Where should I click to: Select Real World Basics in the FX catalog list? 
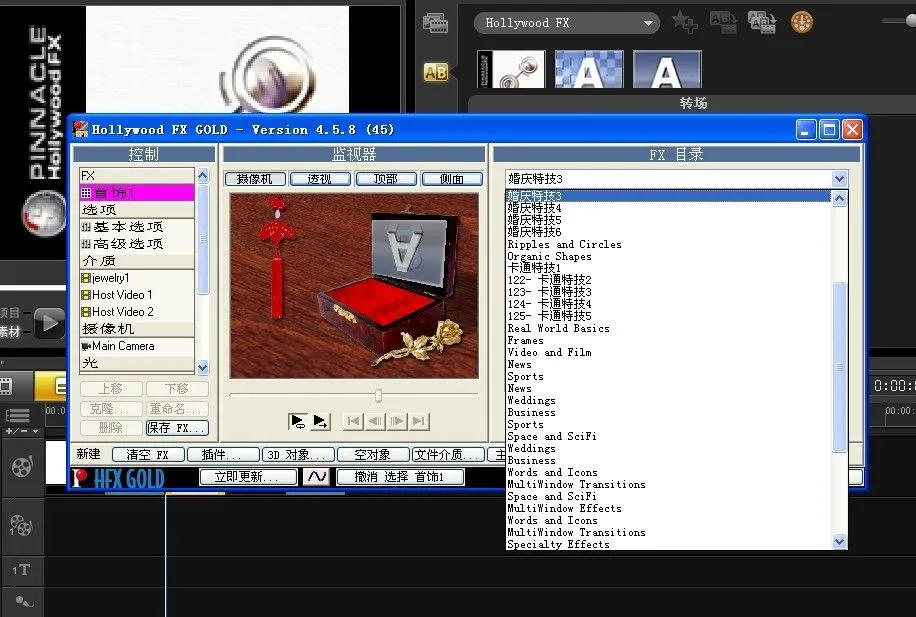pos(558,328)
